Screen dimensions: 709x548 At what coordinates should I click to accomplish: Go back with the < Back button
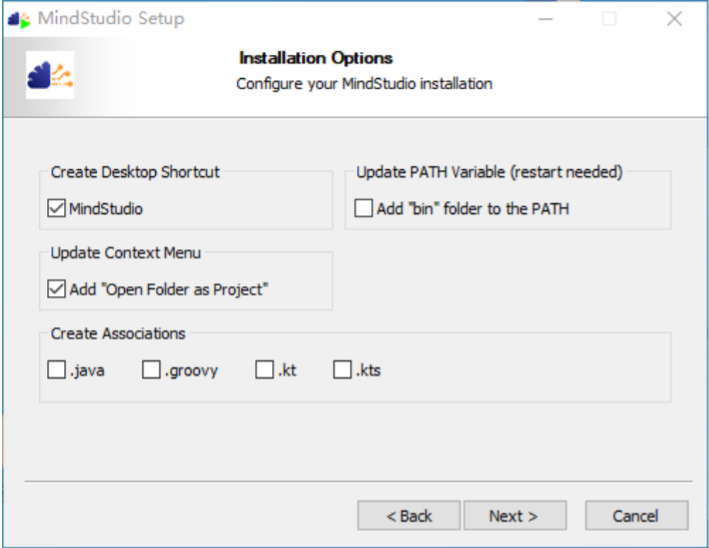pos(409,516)
